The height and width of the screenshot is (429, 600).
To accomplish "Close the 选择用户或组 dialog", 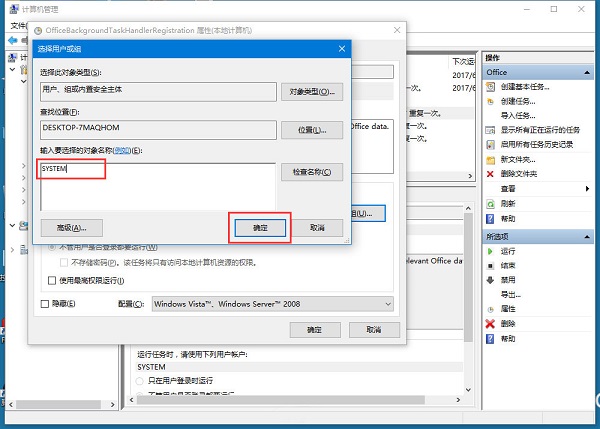I will click(341, 47).
